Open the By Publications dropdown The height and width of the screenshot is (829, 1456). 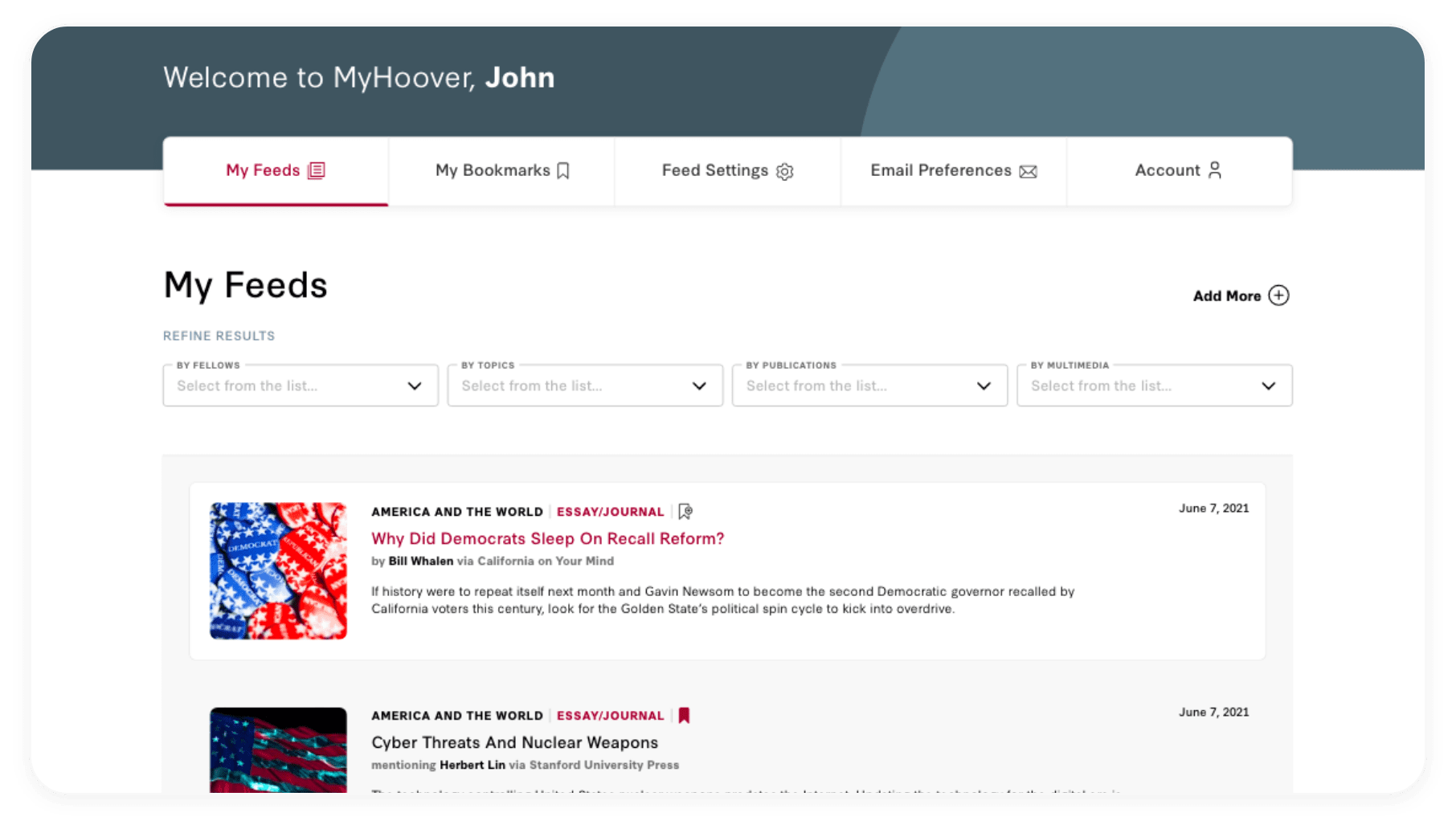(869, 386)
